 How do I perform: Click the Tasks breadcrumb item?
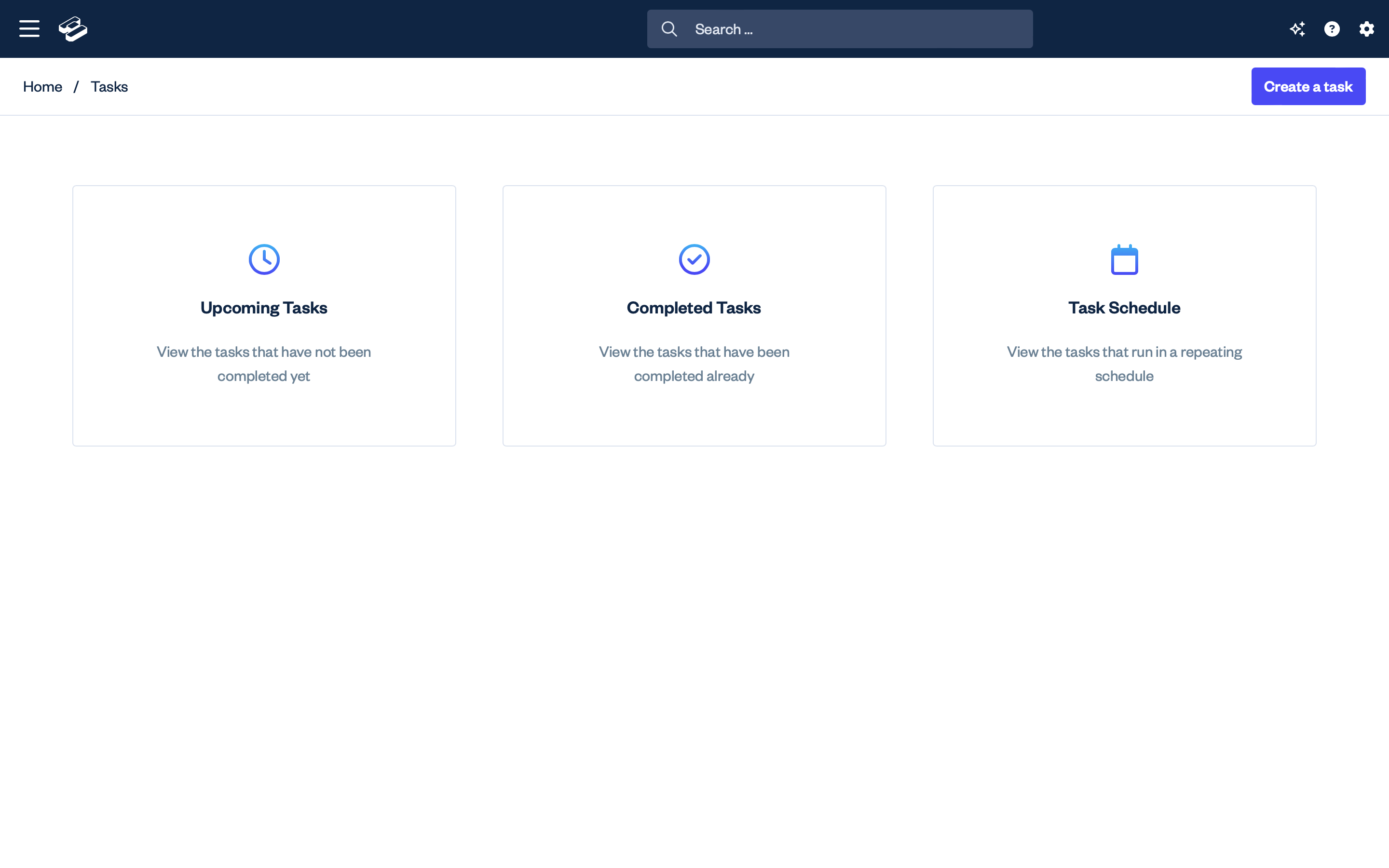[x=109, y=87]
